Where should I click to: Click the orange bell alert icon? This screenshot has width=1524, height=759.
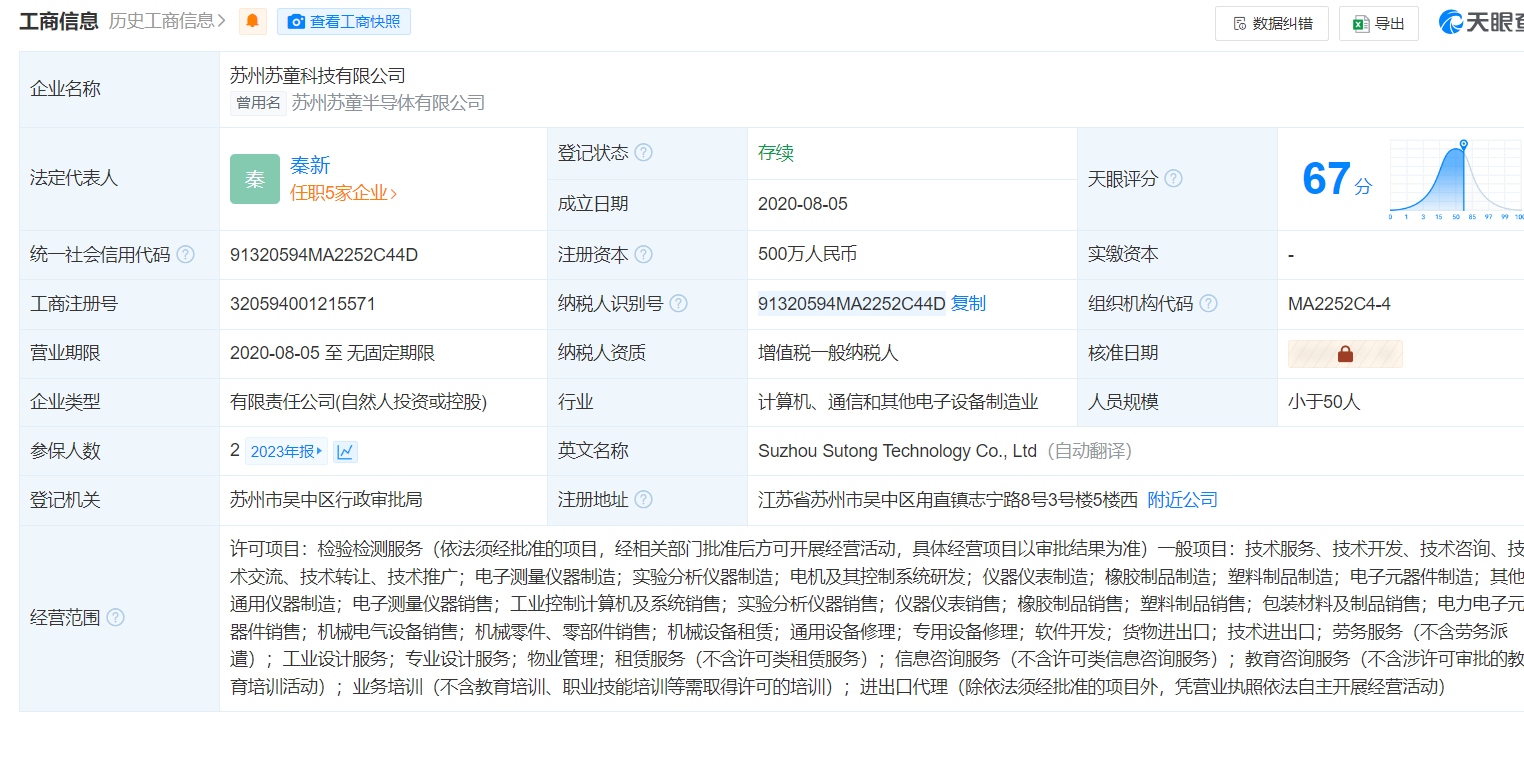253,21
